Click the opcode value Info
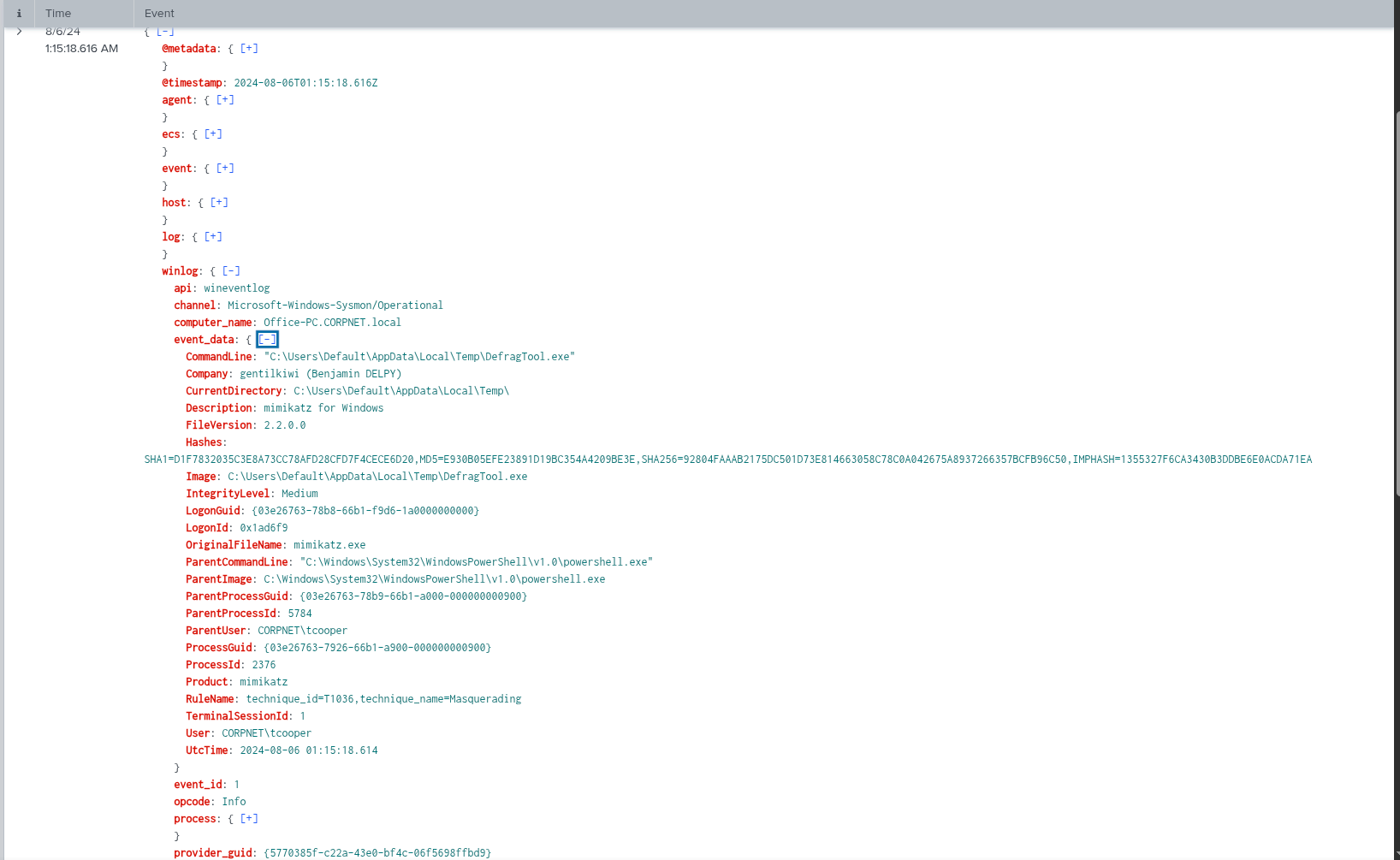 tap(234, 802)
